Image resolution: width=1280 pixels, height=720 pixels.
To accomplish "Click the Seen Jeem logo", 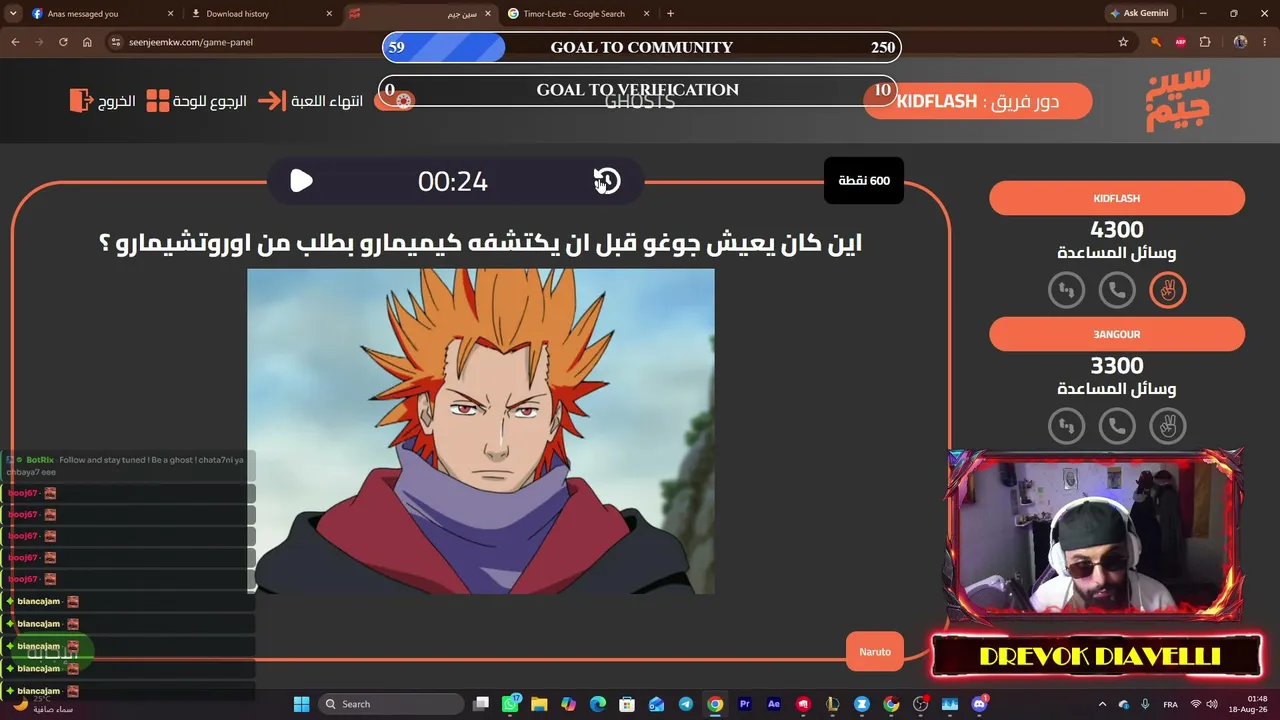I will 1178,100.
